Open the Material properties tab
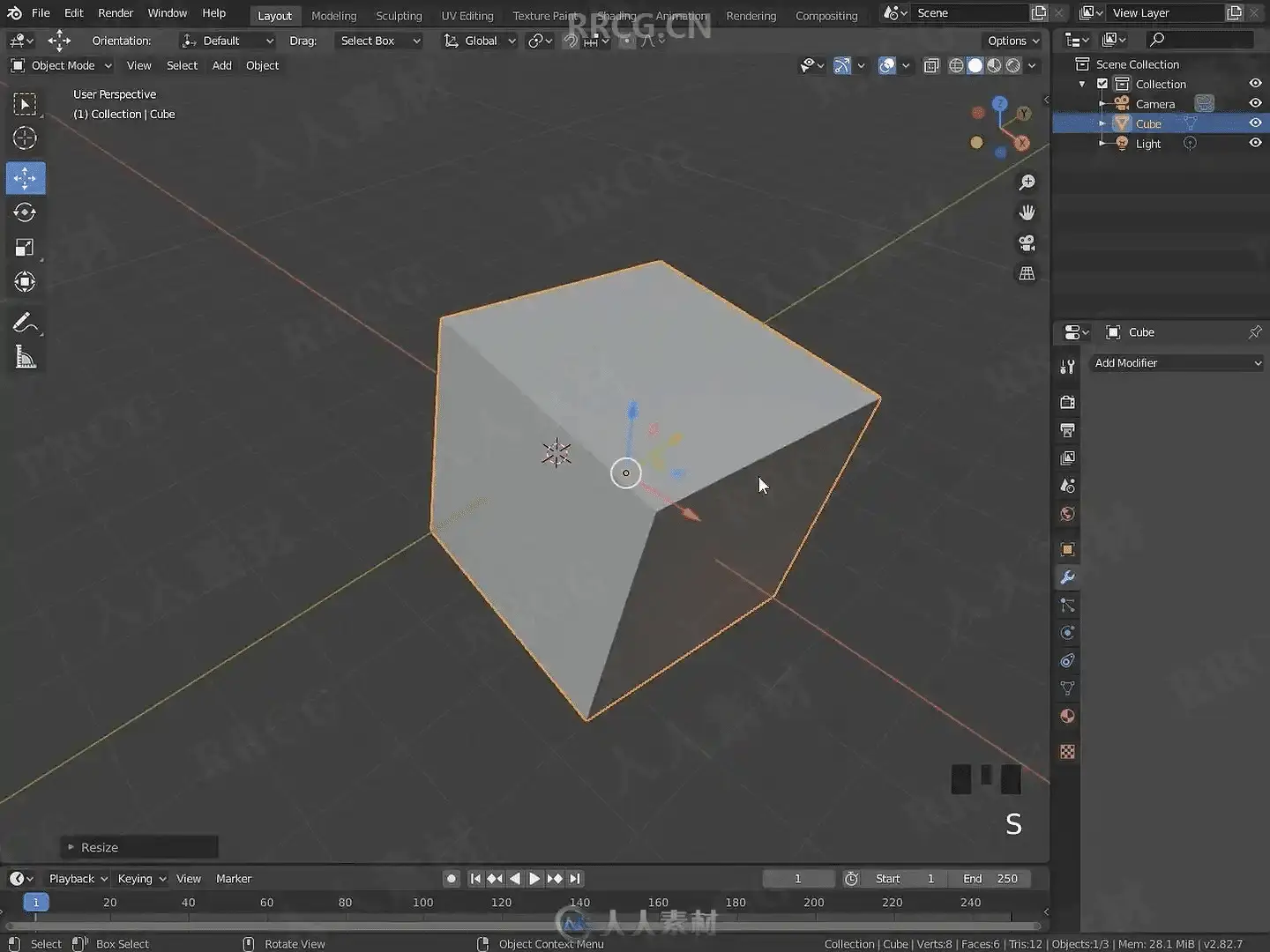1270x952 pixels. 1067,716
